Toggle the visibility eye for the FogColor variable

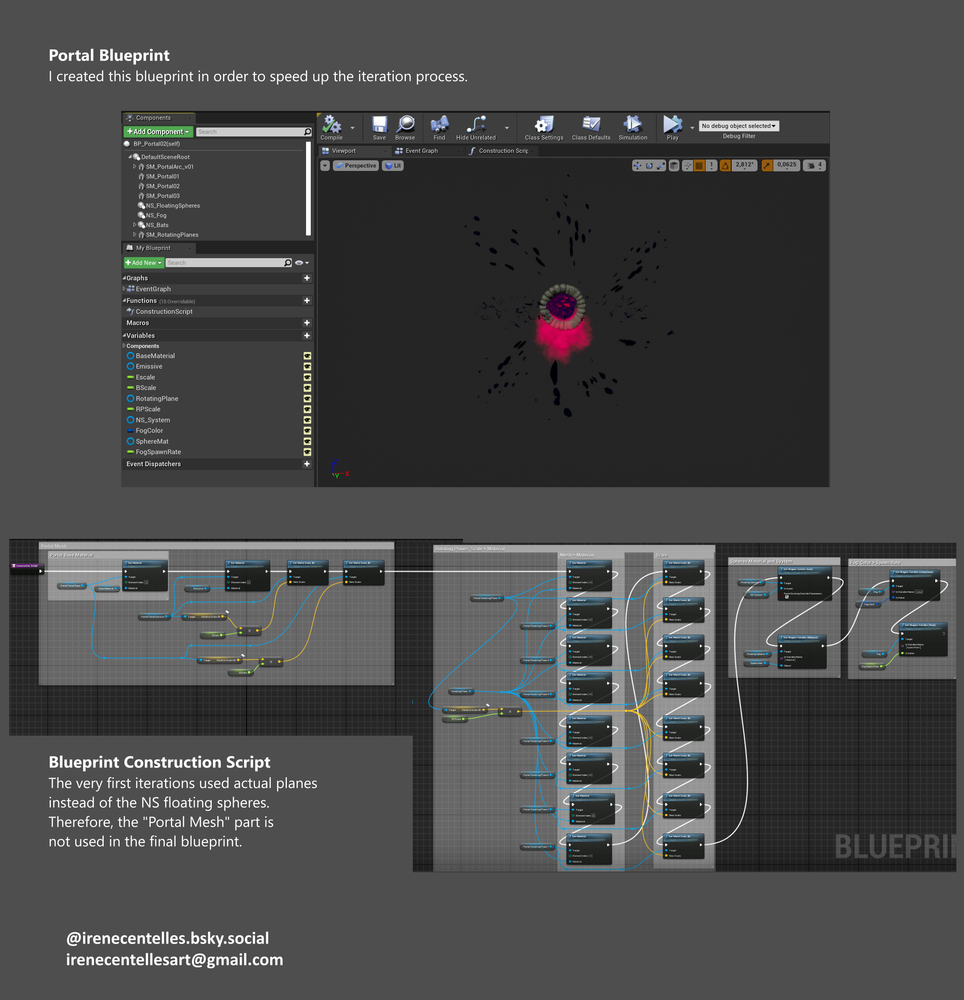click(x=307, y=431)
